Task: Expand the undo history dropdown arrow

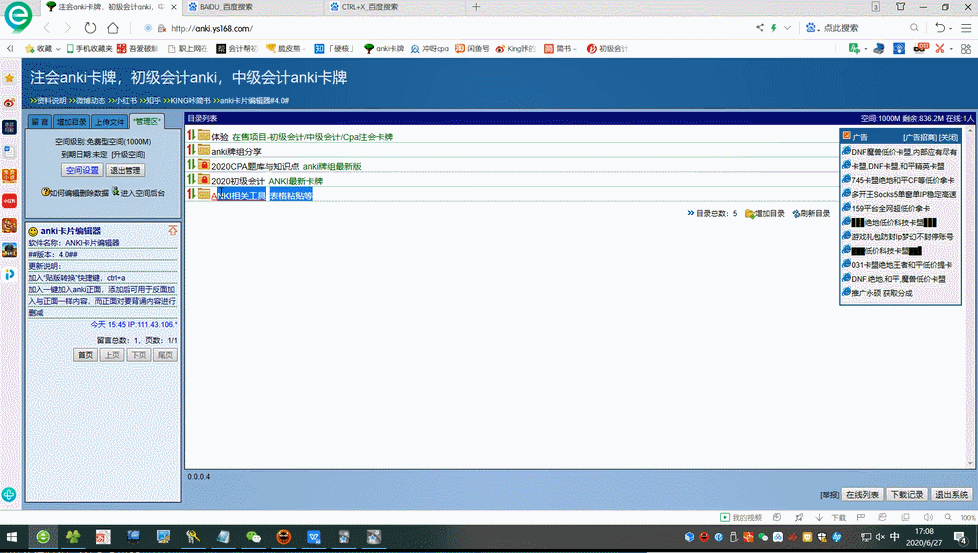Action: [951, 28]
